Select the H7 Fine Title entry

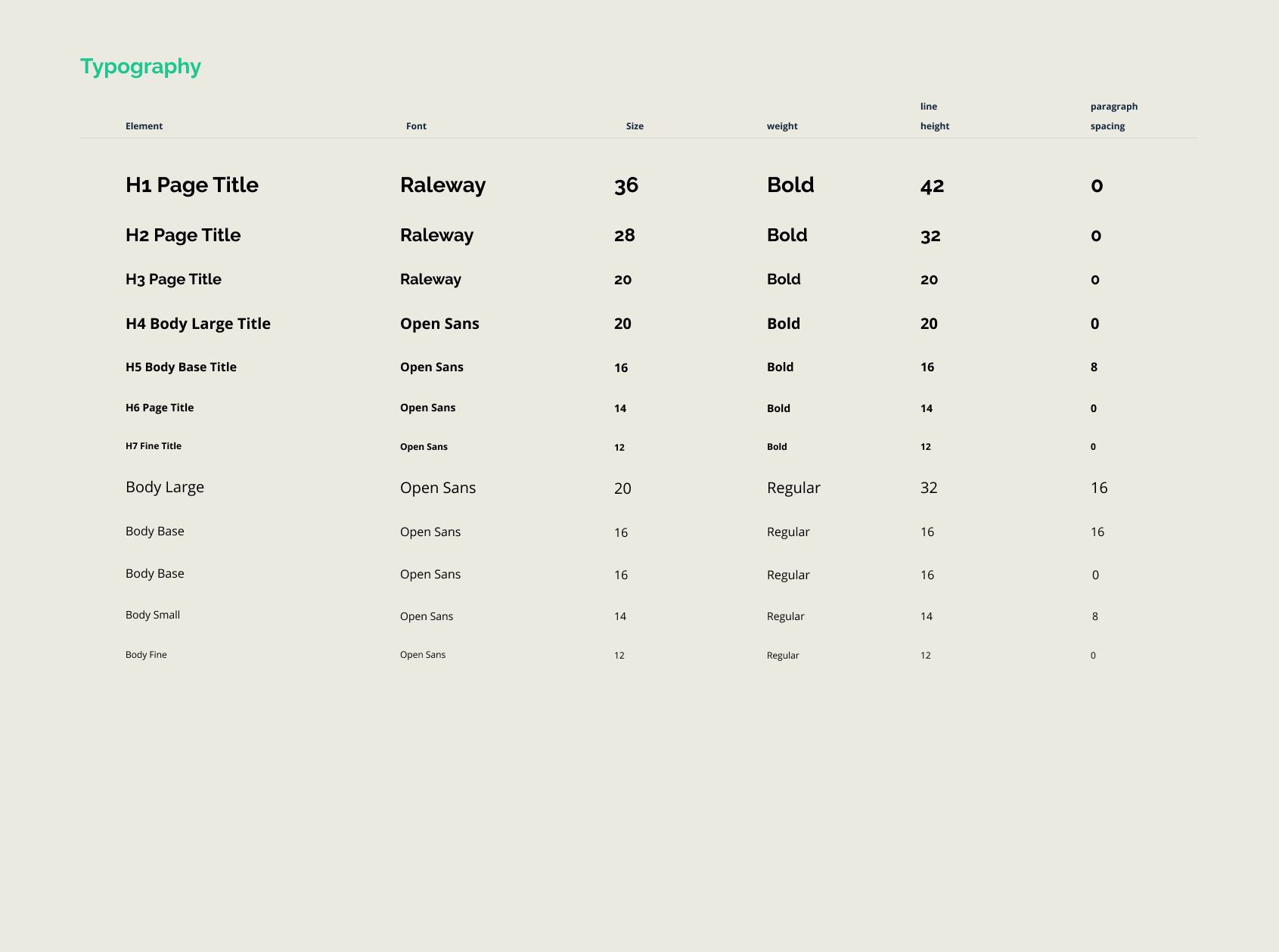coord(153,446)
